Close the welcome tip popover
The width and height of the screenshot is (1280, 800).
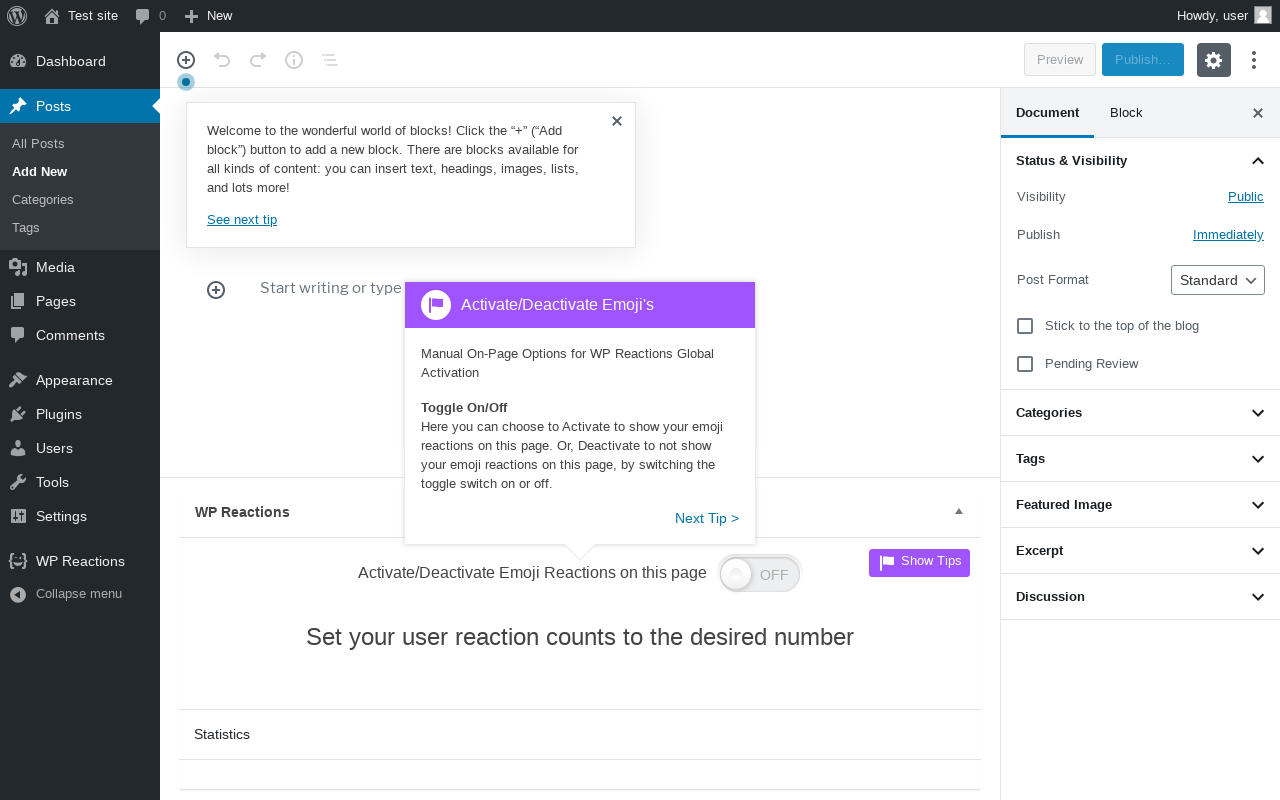point(617,121)
